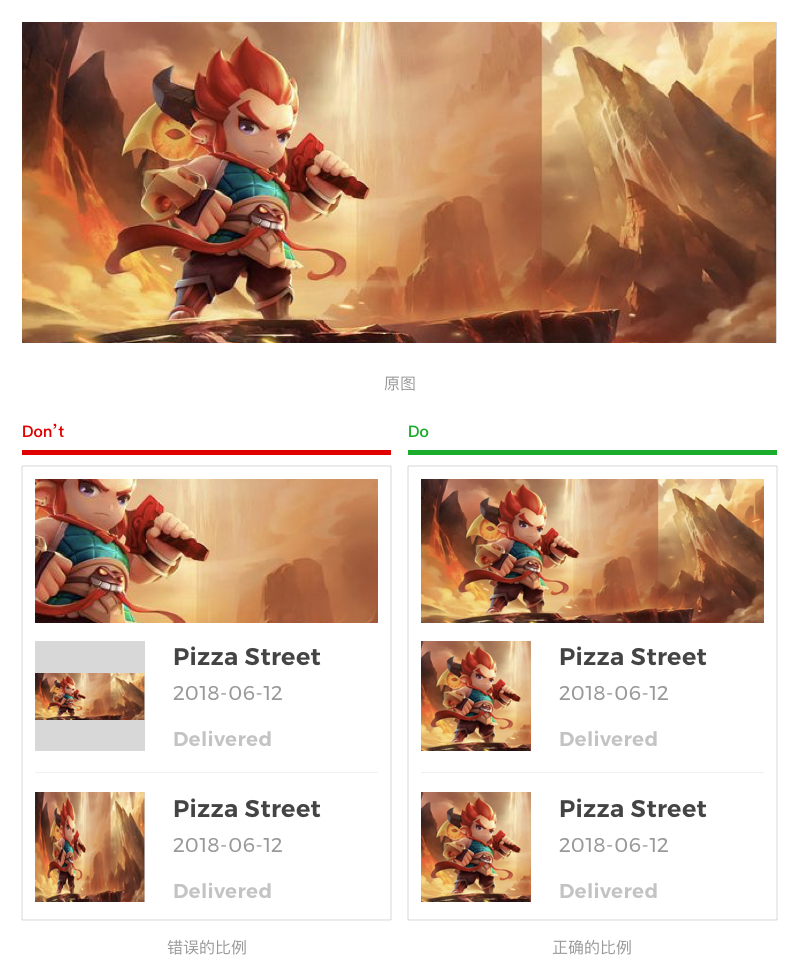Select the red Don't heading
This screenshot has height=978, width=800.
(43, 431)
